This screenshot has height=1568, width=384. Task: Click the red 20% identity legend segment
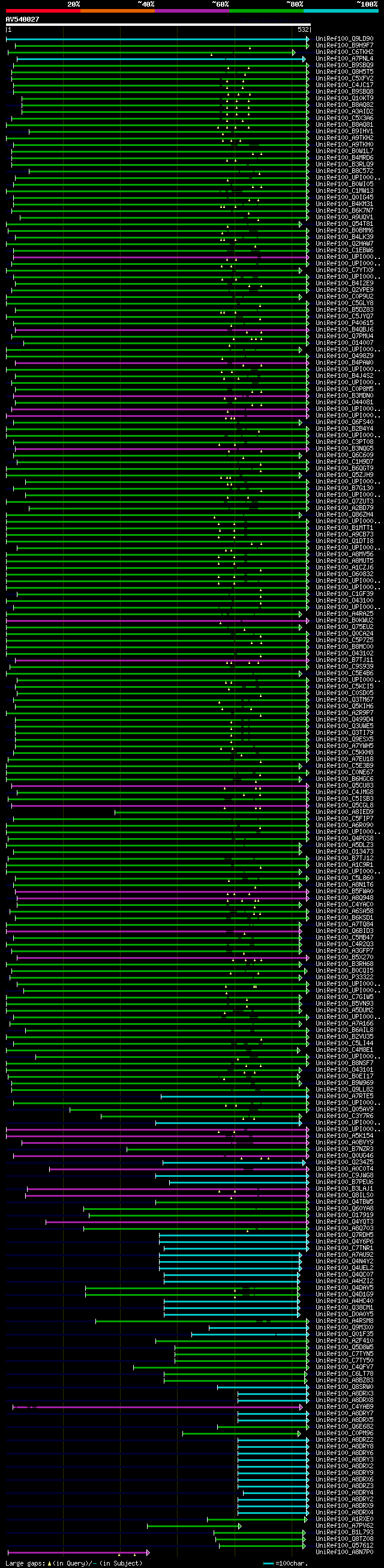(x=43, y=10)
